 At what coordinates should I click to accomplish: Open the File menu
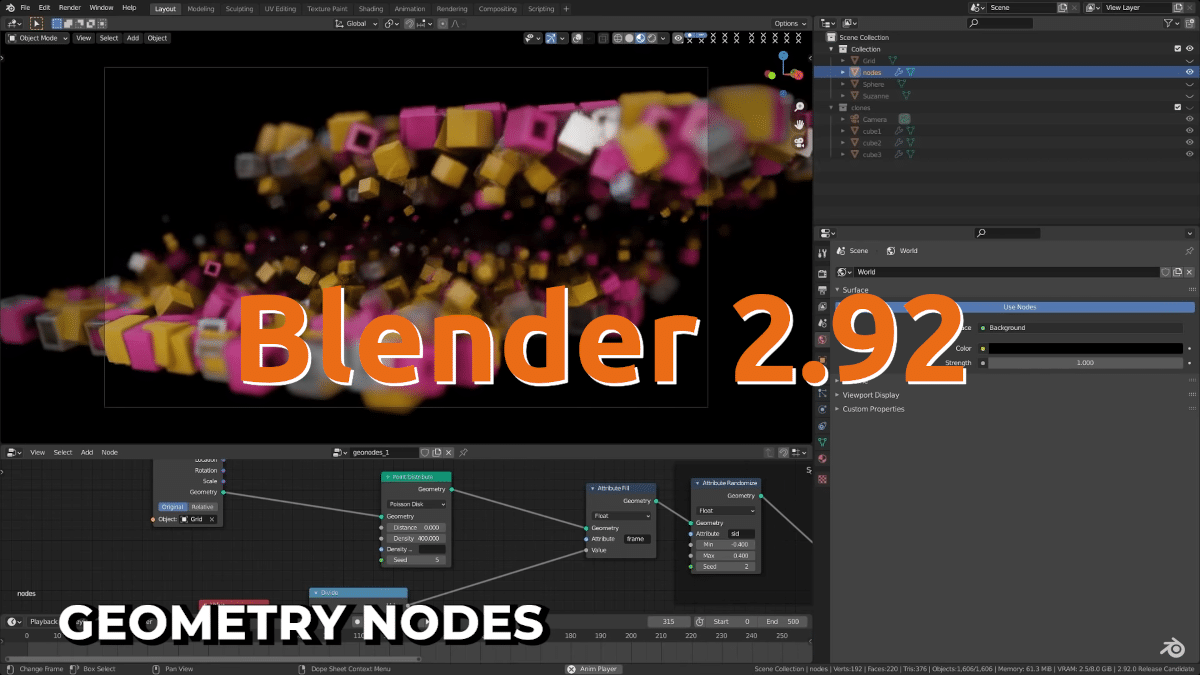(x=25, y=8)
